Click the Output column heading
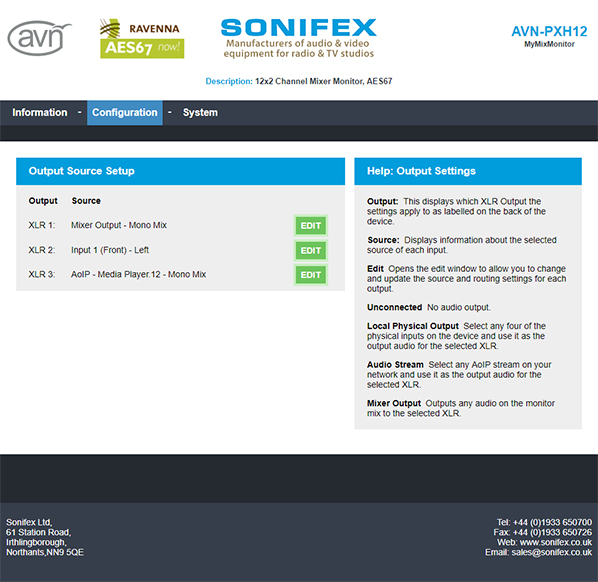 (43, 201)
